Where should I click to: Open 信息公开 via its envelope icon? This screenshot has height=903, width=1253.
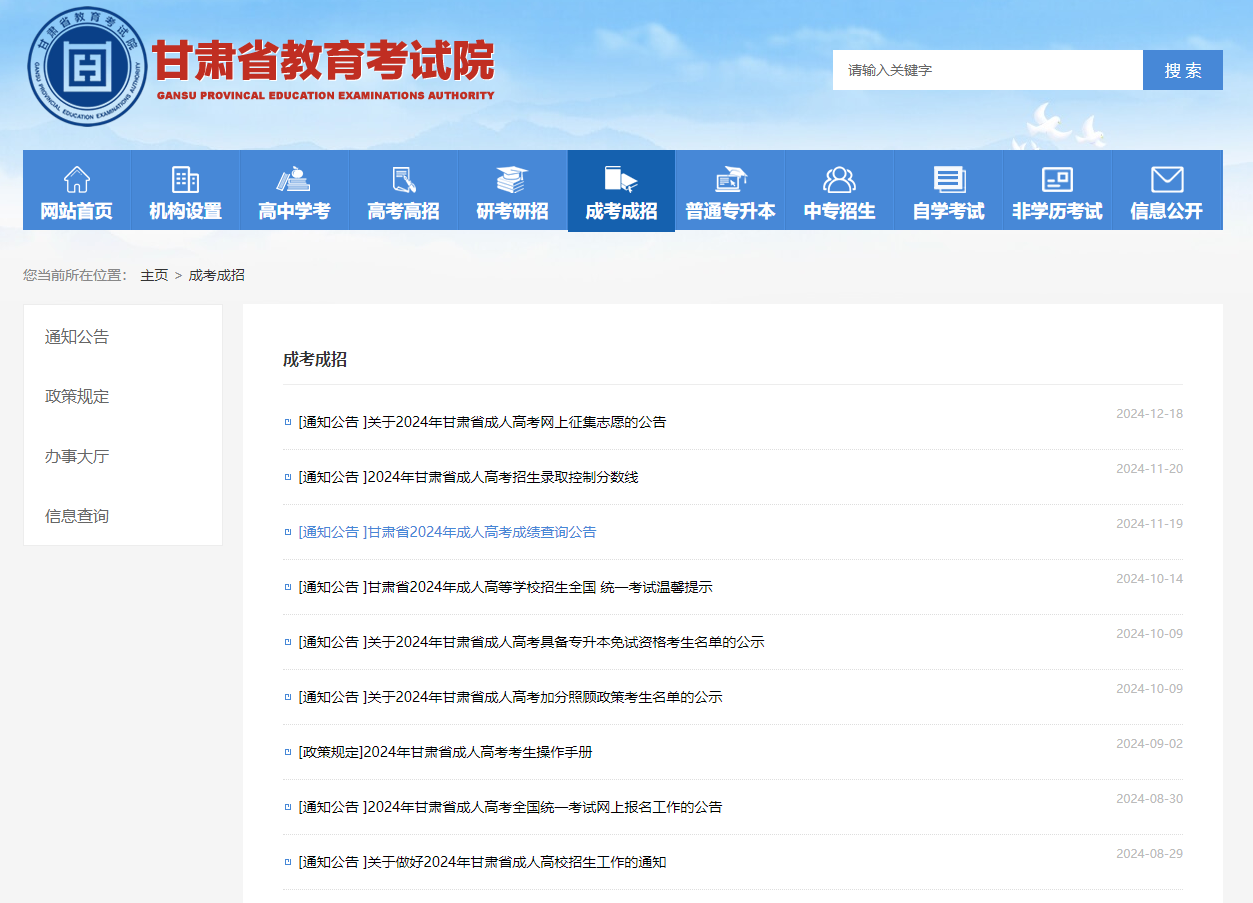[1165, 181]
